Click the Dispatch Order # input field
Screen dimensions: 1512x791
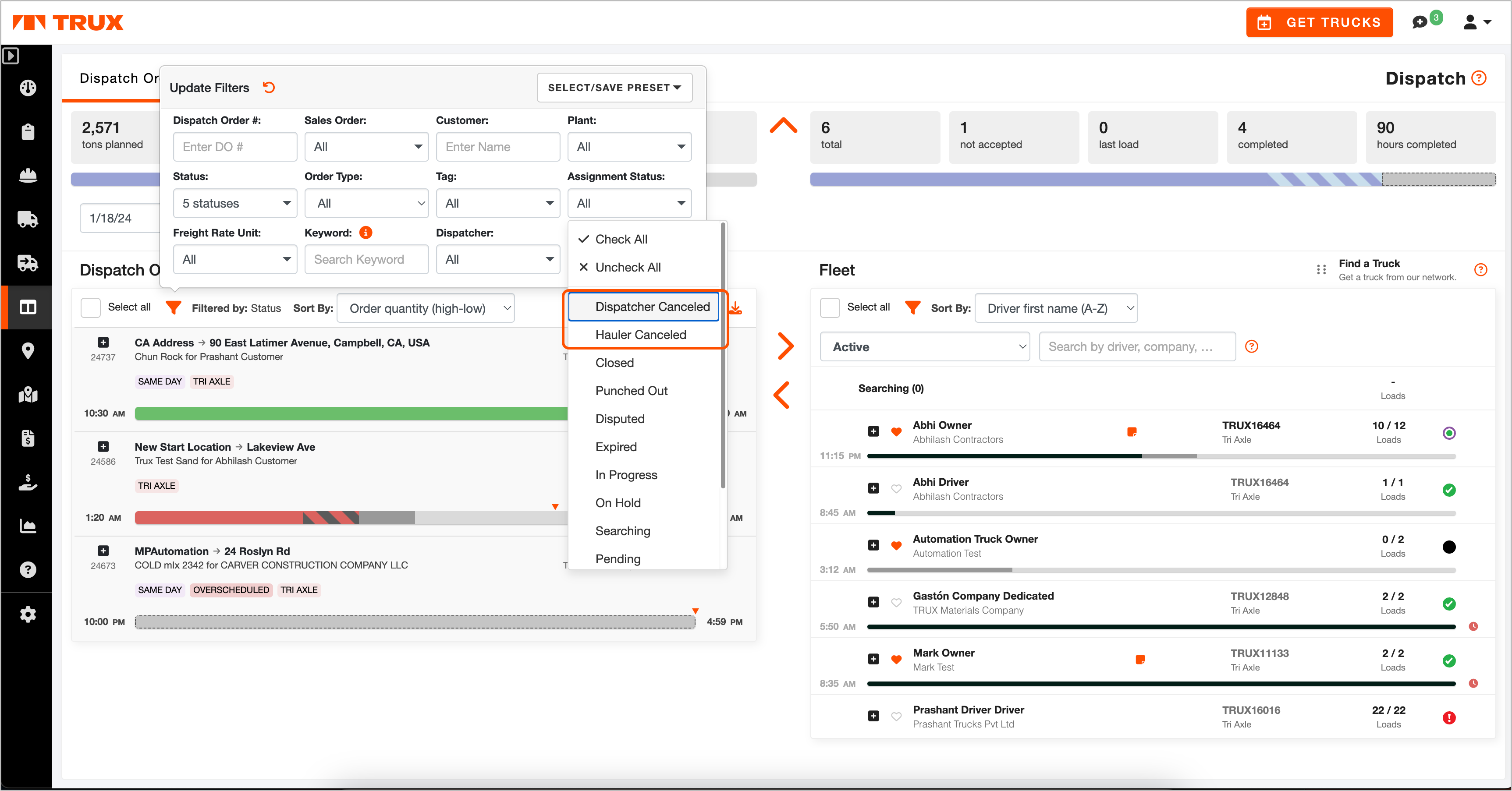click(235, 147)
